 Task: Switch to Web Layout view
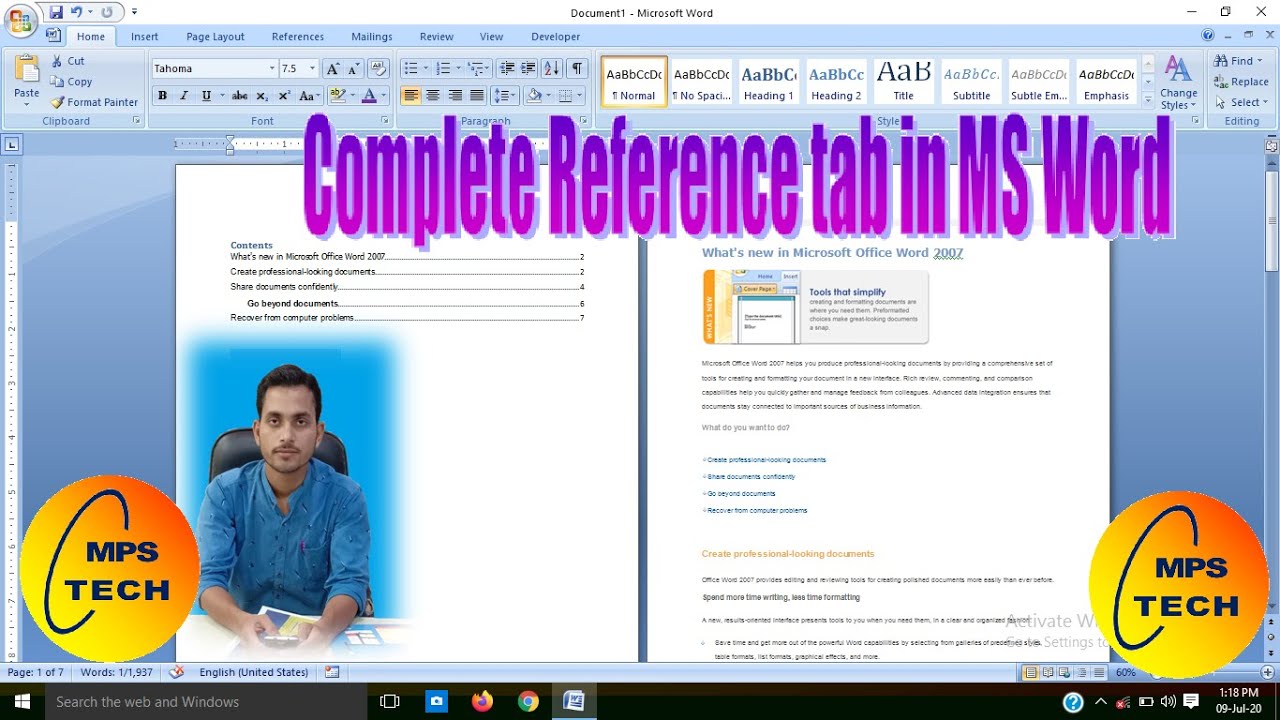tap(1066, 673)
